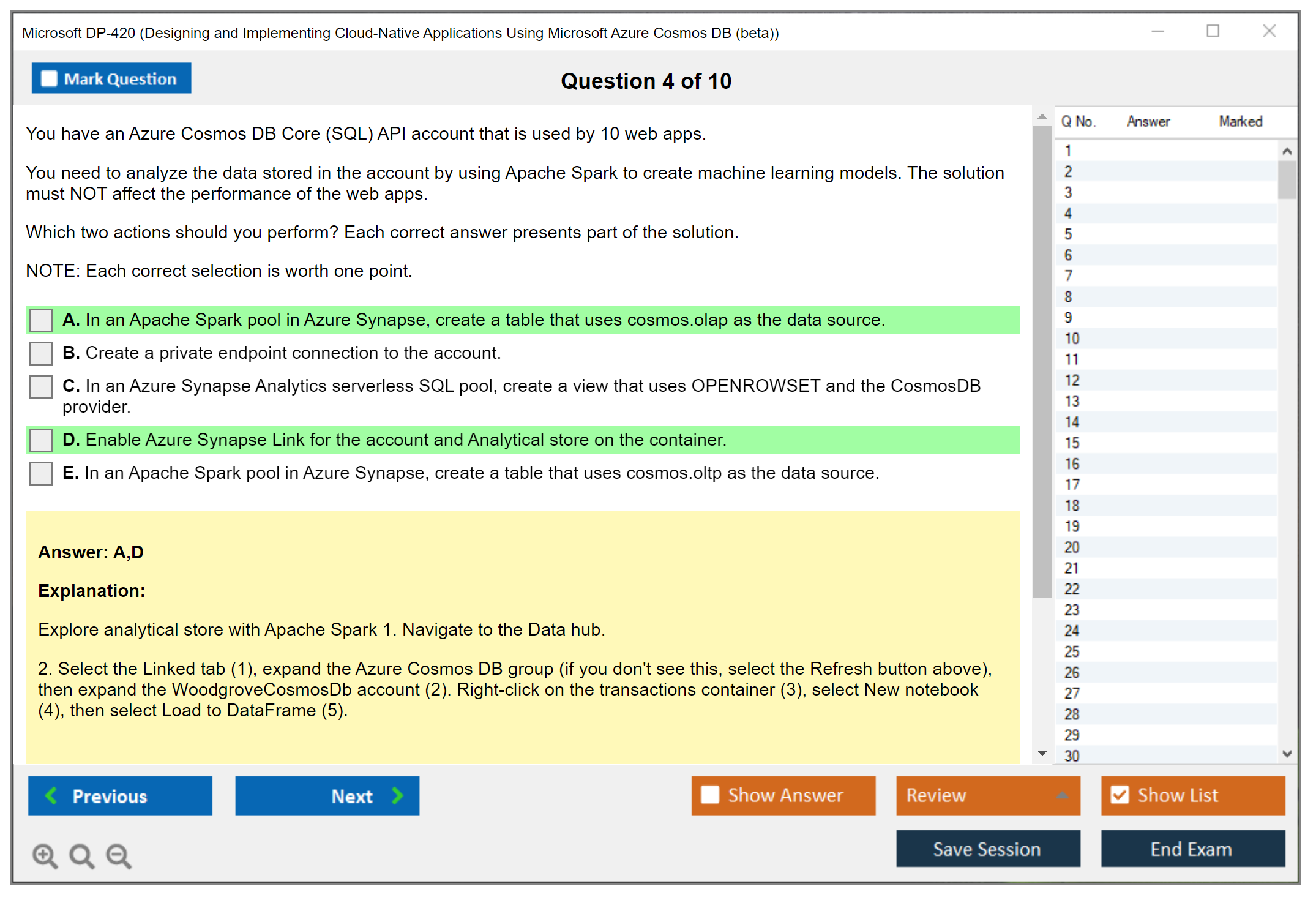Click the Save Session button
Viewport: 1316px width, 900px height.
click(987, 849)
